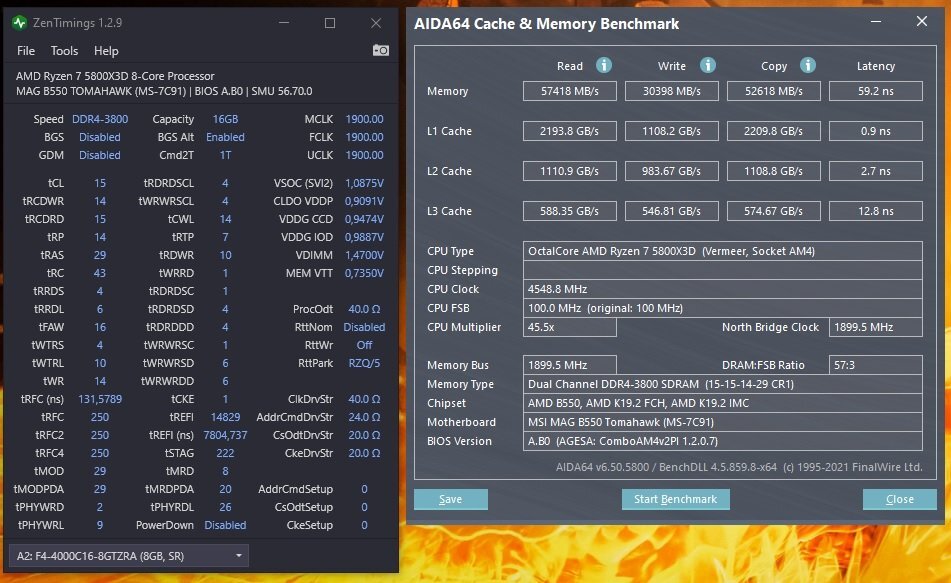Click the CPU Type field showing 5800X3D

(723, 251)
